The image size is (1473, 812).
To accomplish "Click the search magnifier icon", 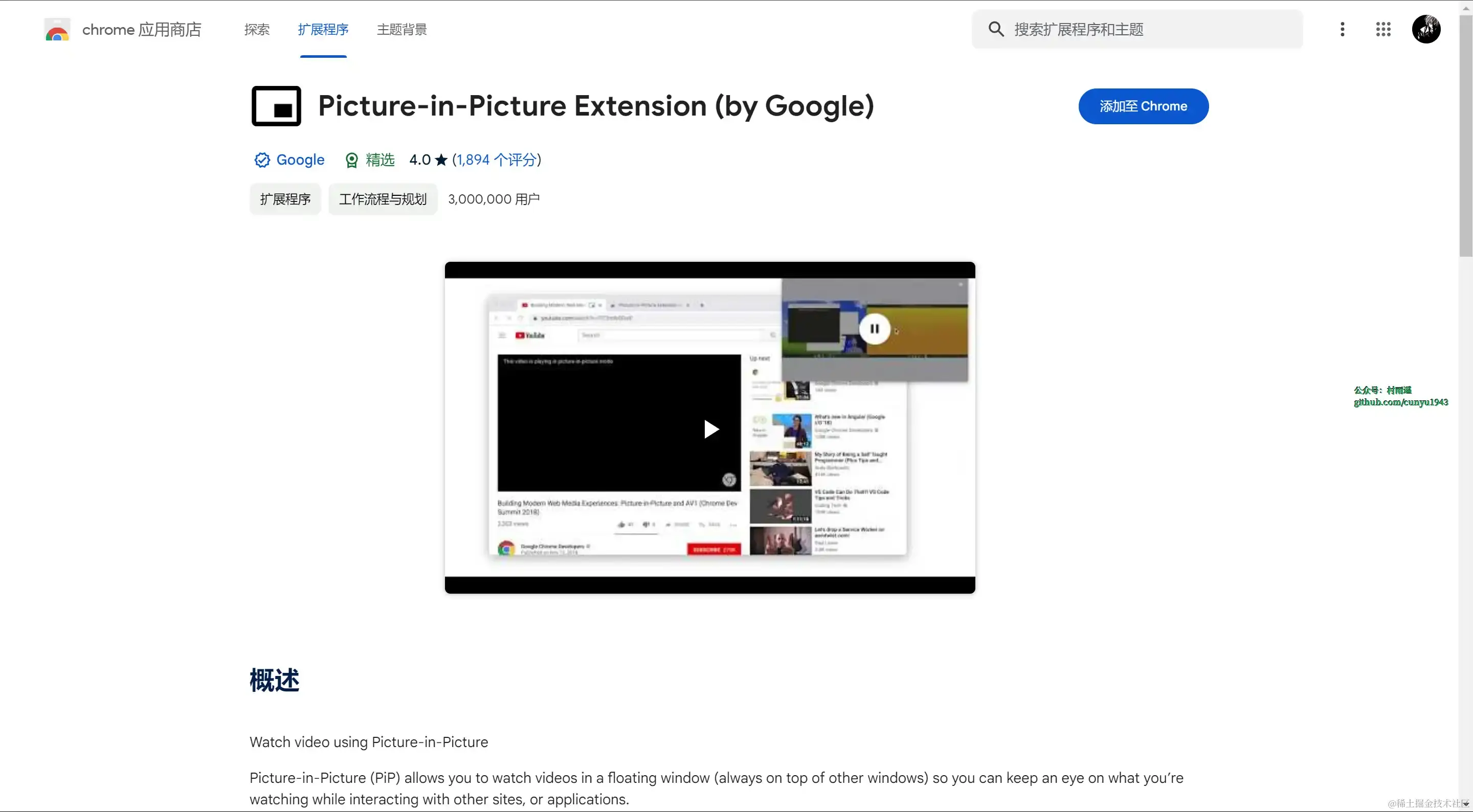I will coord(995,29).
